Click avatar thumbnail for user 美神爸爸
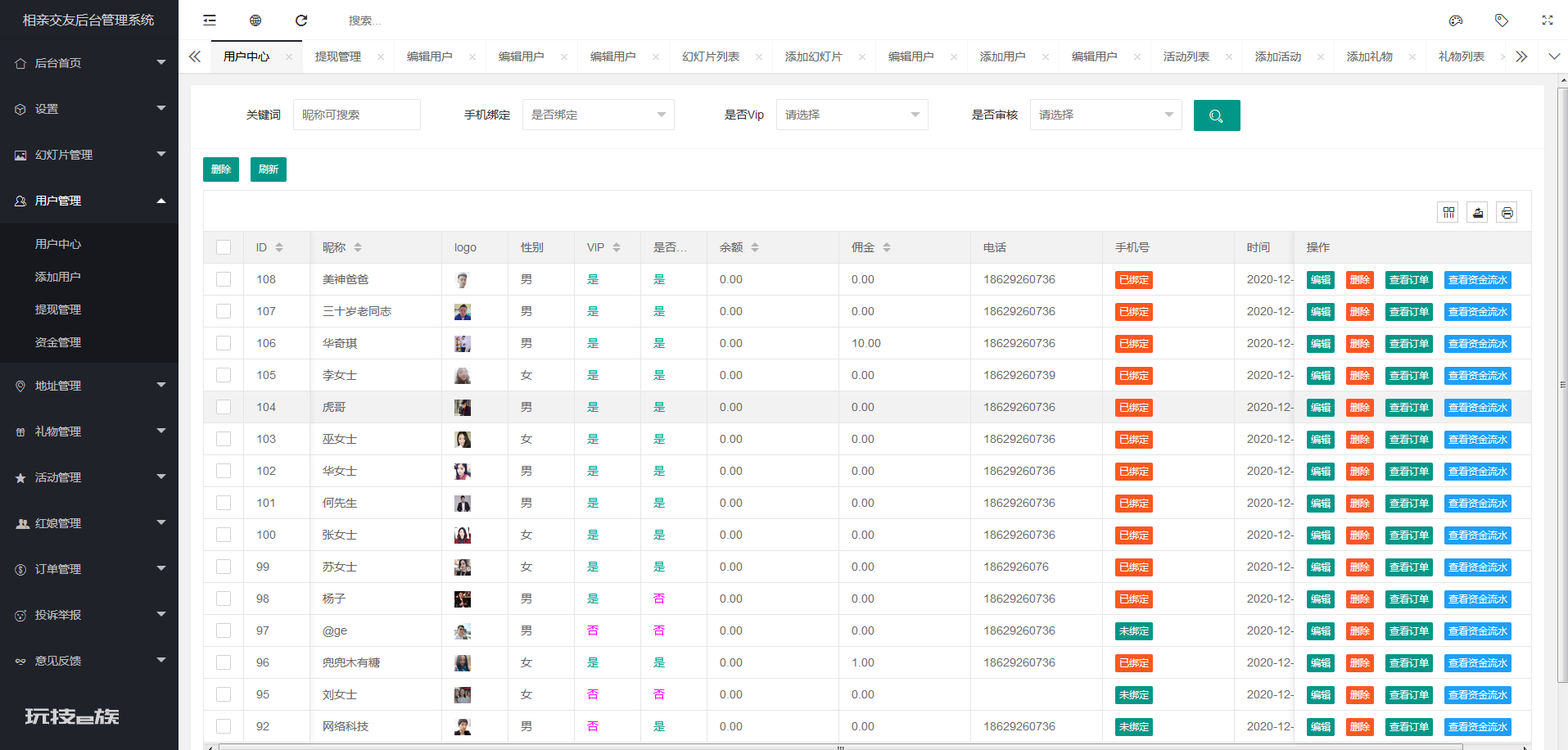This screenshot has height=750, width=1568. [x=463, y=280]
